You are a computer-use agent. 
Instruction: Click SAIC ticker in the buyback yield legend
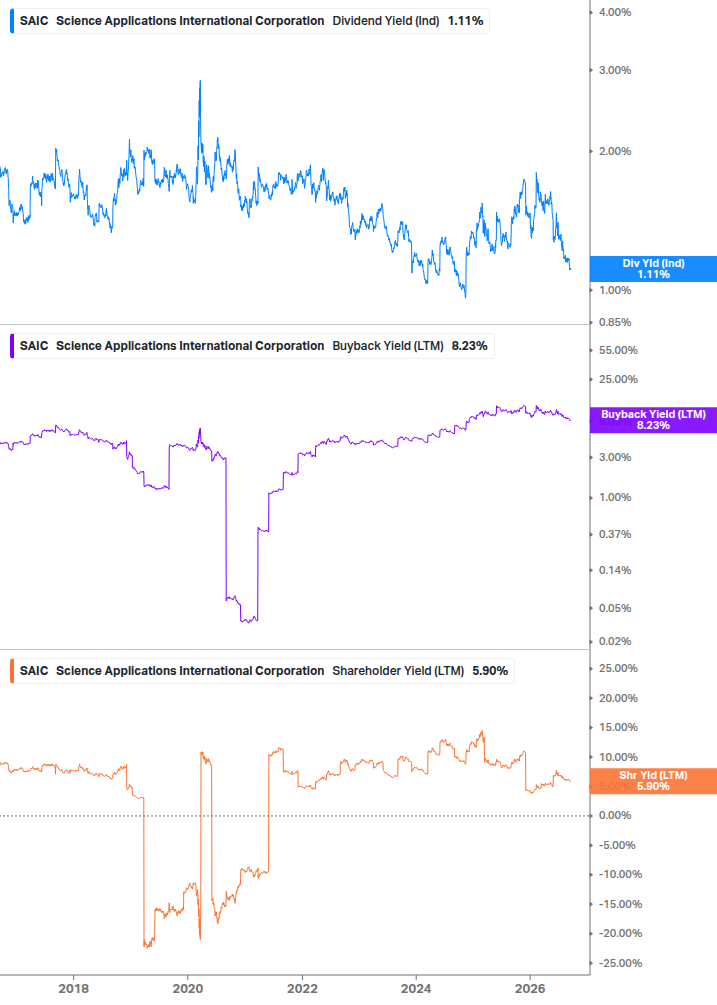click(34, 346)
